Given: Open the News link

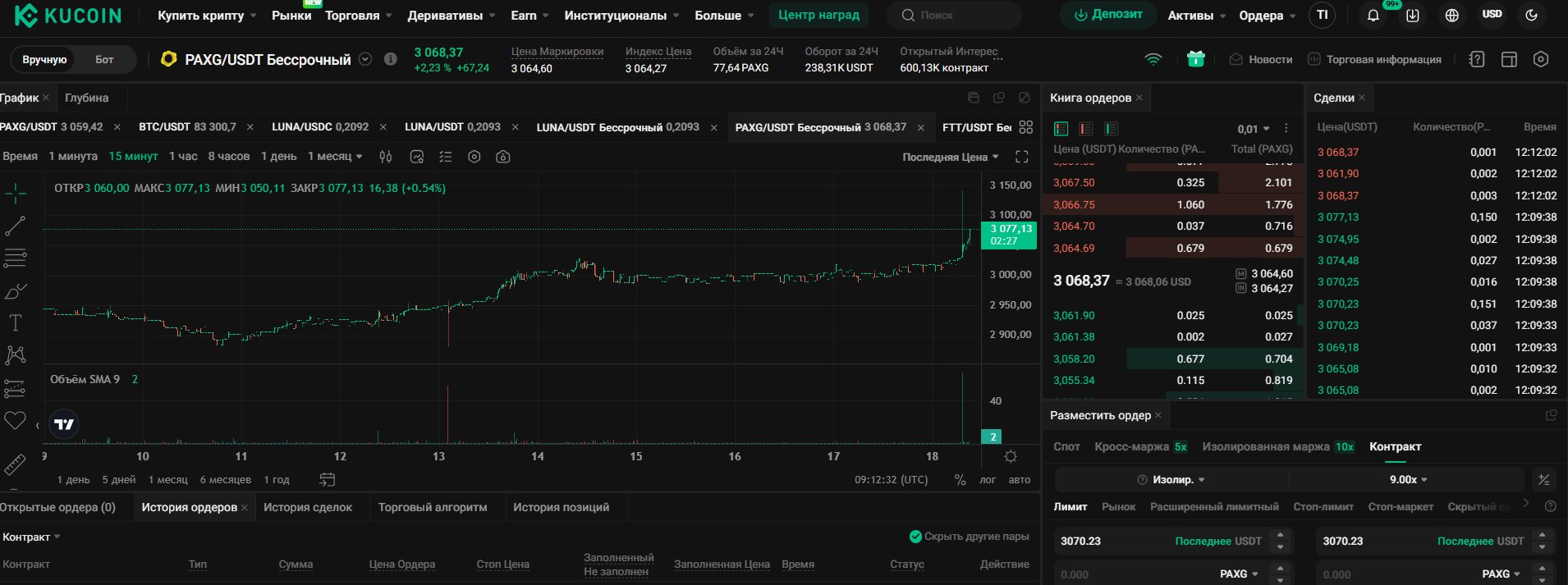Looking at the screenshot, I should pos(1261,59).
